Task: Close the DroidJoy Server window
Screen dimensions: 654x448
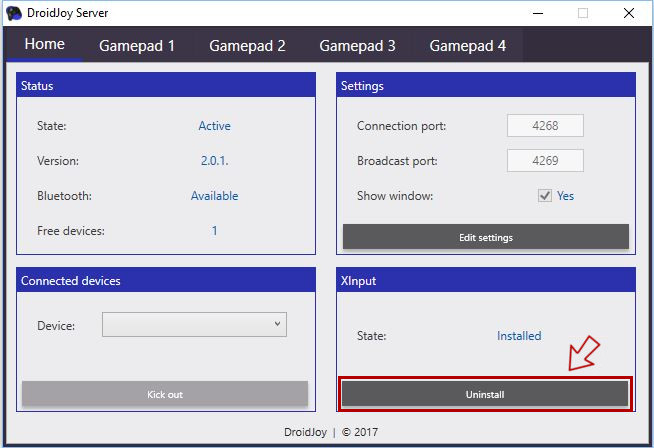Action: [629, 13]
